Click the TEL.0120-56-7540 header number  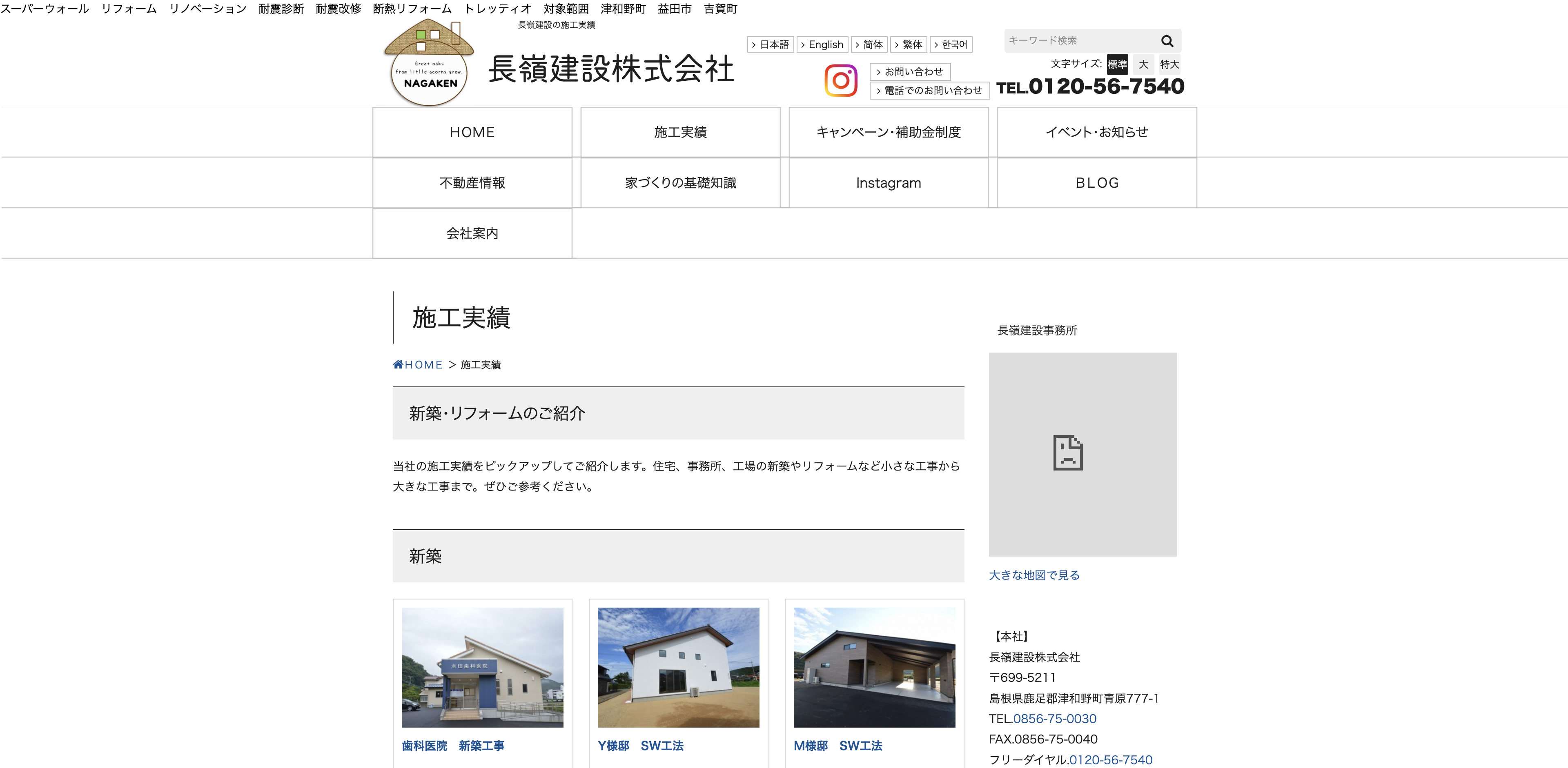[1090, 87]
